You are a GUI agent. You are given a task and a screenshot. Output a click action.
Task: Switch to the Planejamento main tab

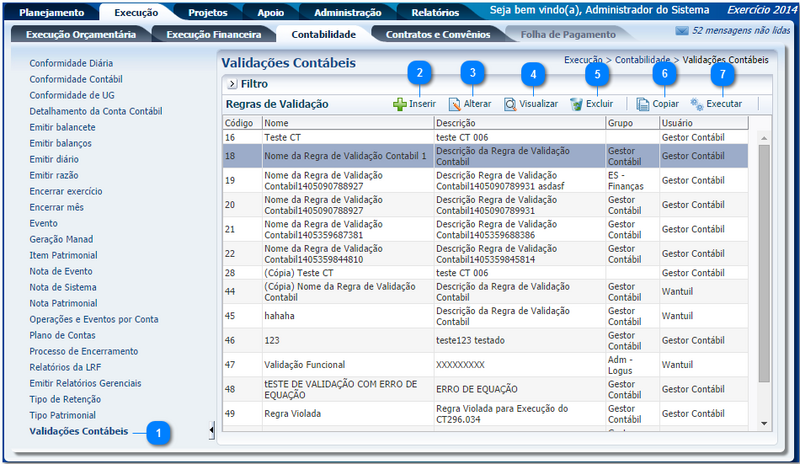coord(52,13)
